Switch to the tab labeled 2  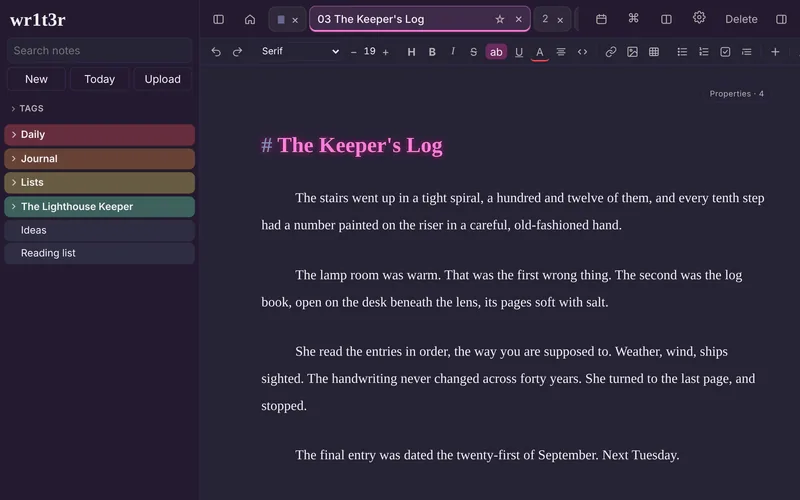[545, 19]
